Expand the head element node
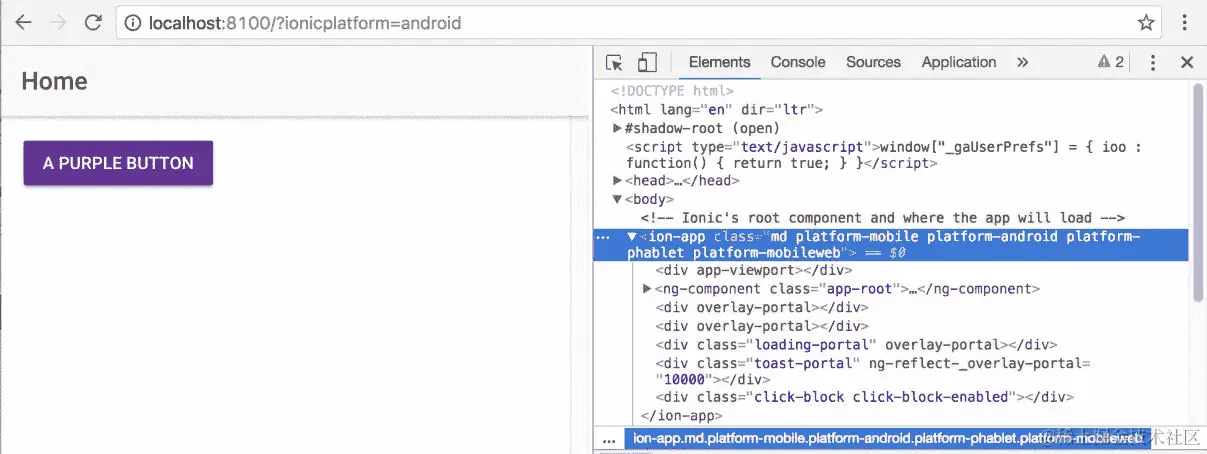Viewport: 1207px width, 454px height. 617,181
